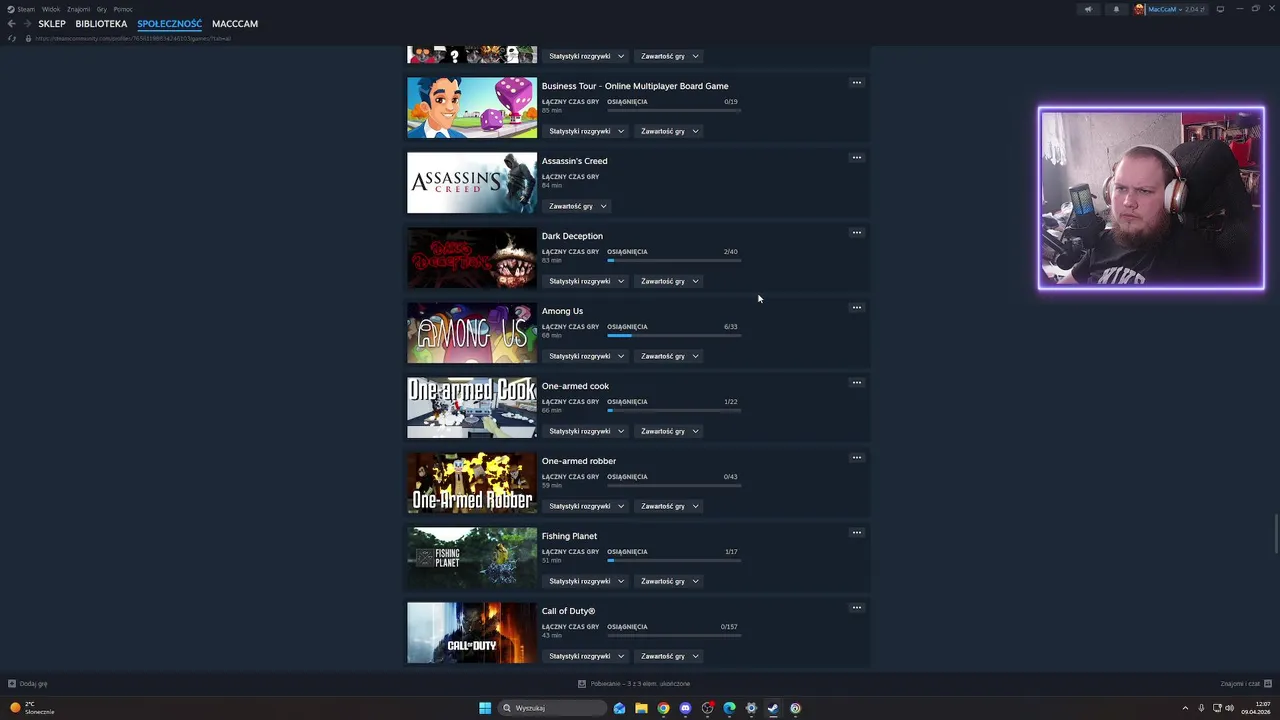Expand Zawartość gry for Among Us
1280x720 pixels.
(x=669, y=356)
